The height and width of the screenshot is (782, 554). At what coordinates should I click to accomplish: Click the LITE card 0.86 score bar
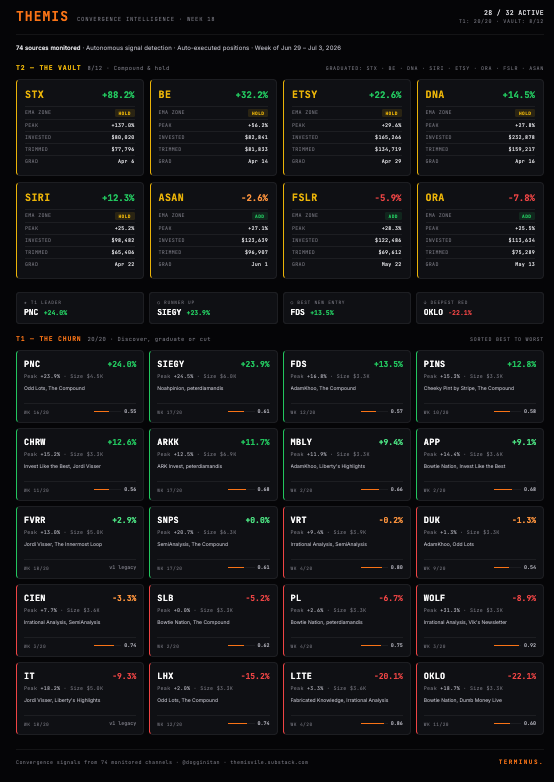pos(374,723)
